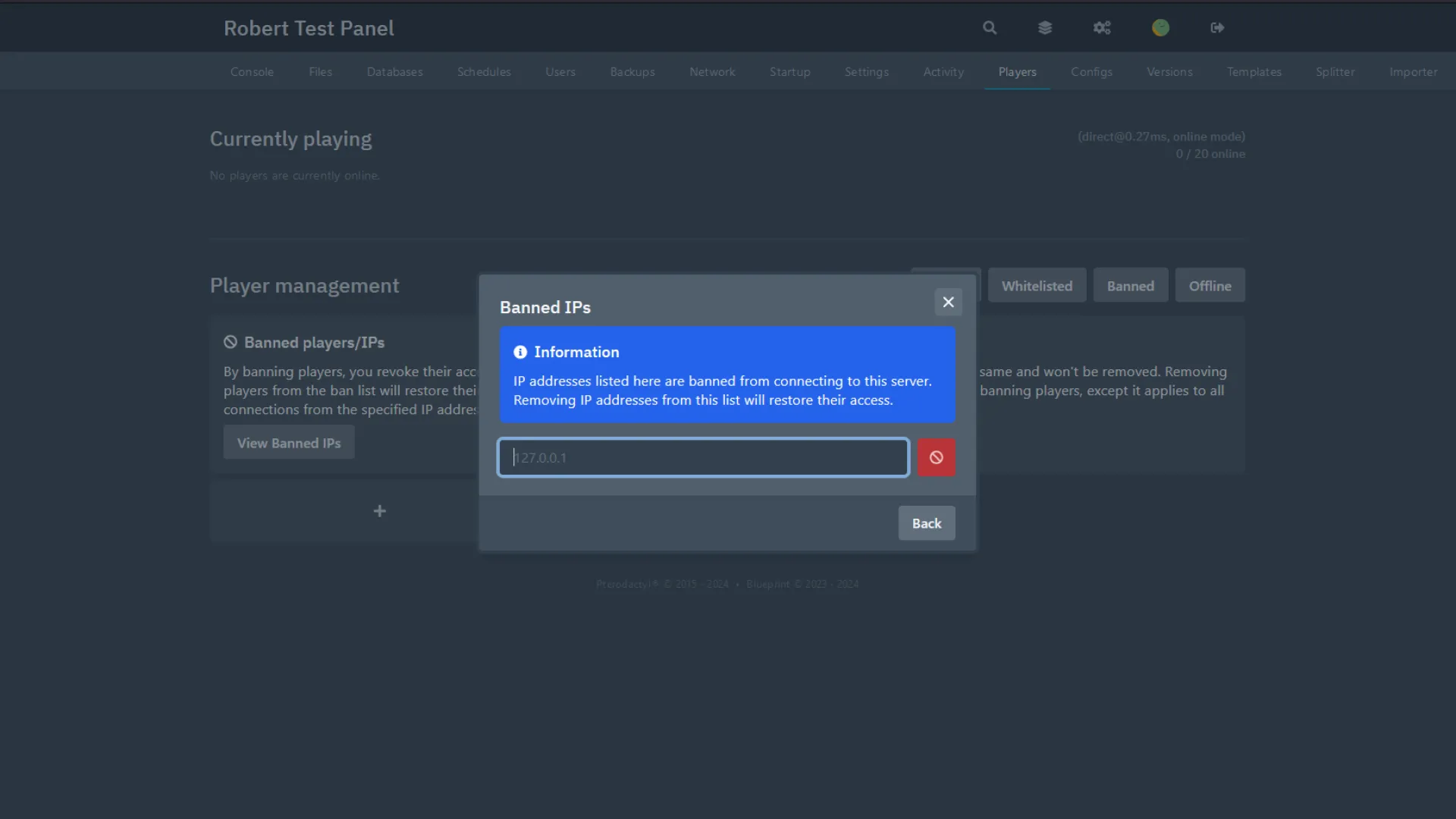1456x819 pixels.
Task: Switch to the Banned filter
Action: coord(1130,286)
